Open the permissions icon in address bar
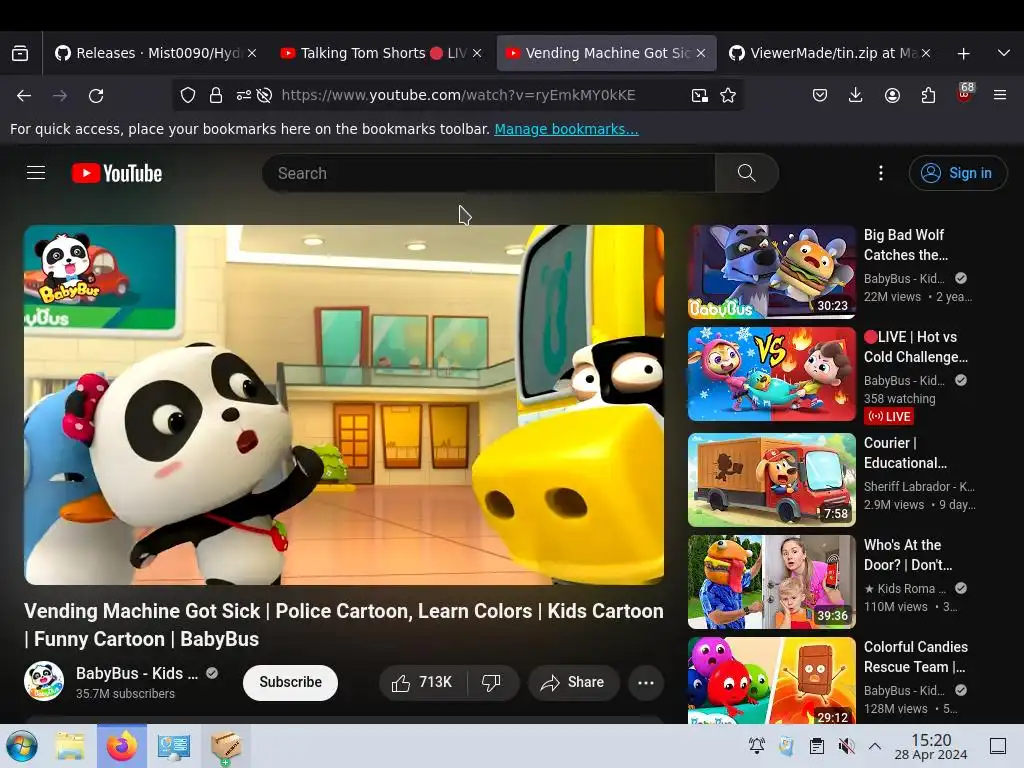Viewport: 1024px width, 768px height. click(244, 95)
